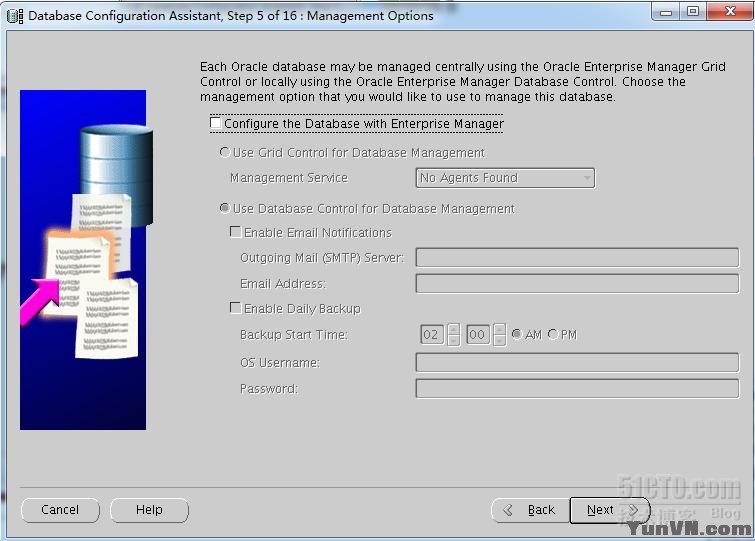
Task: Tick the Enable Daily Backup checkbox
Action: tap(235, 308)
